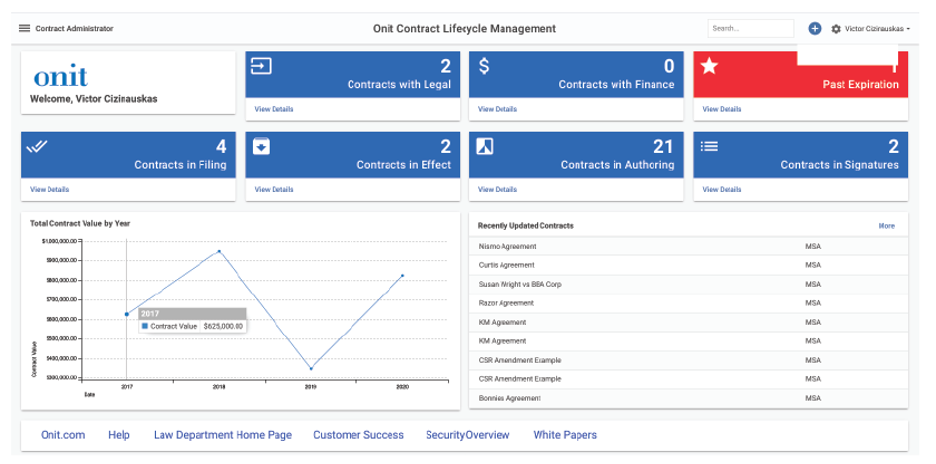Screen dimensions: 936x464
Task: Expand the Victor Cizinauskas user dropdown
Action: pos(877,29)
